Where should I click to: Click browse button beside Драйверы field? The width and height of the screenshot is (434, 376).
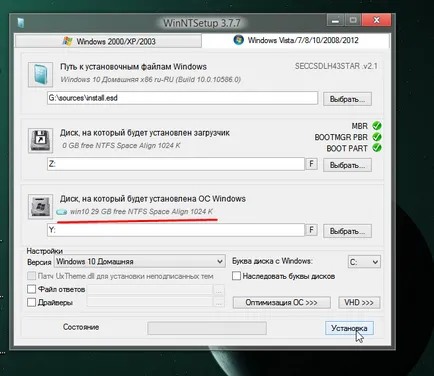coord(219,302)
